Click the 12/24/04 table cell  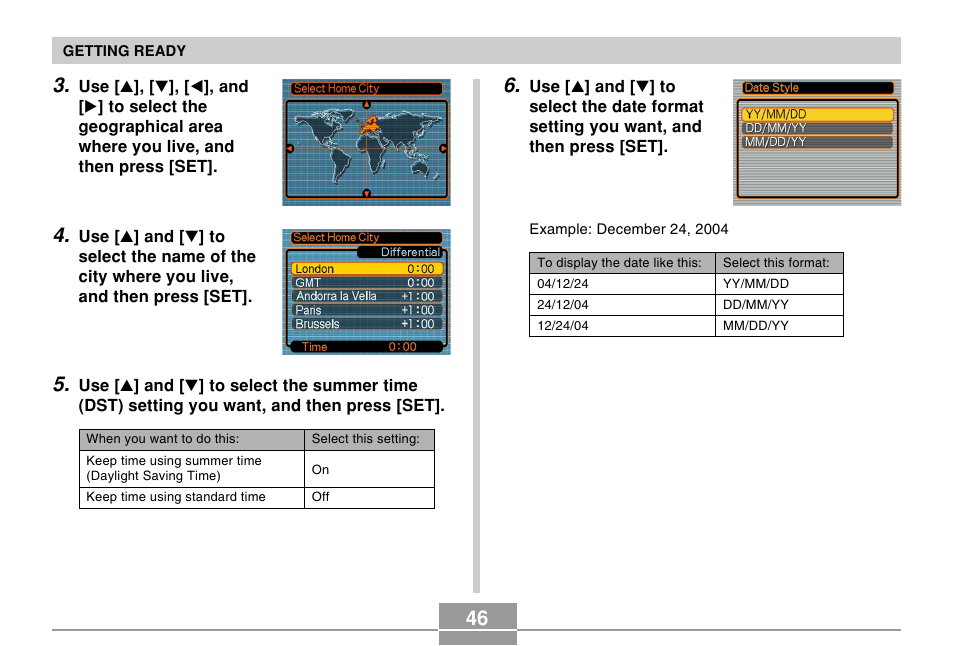click(x=622, y=326)
